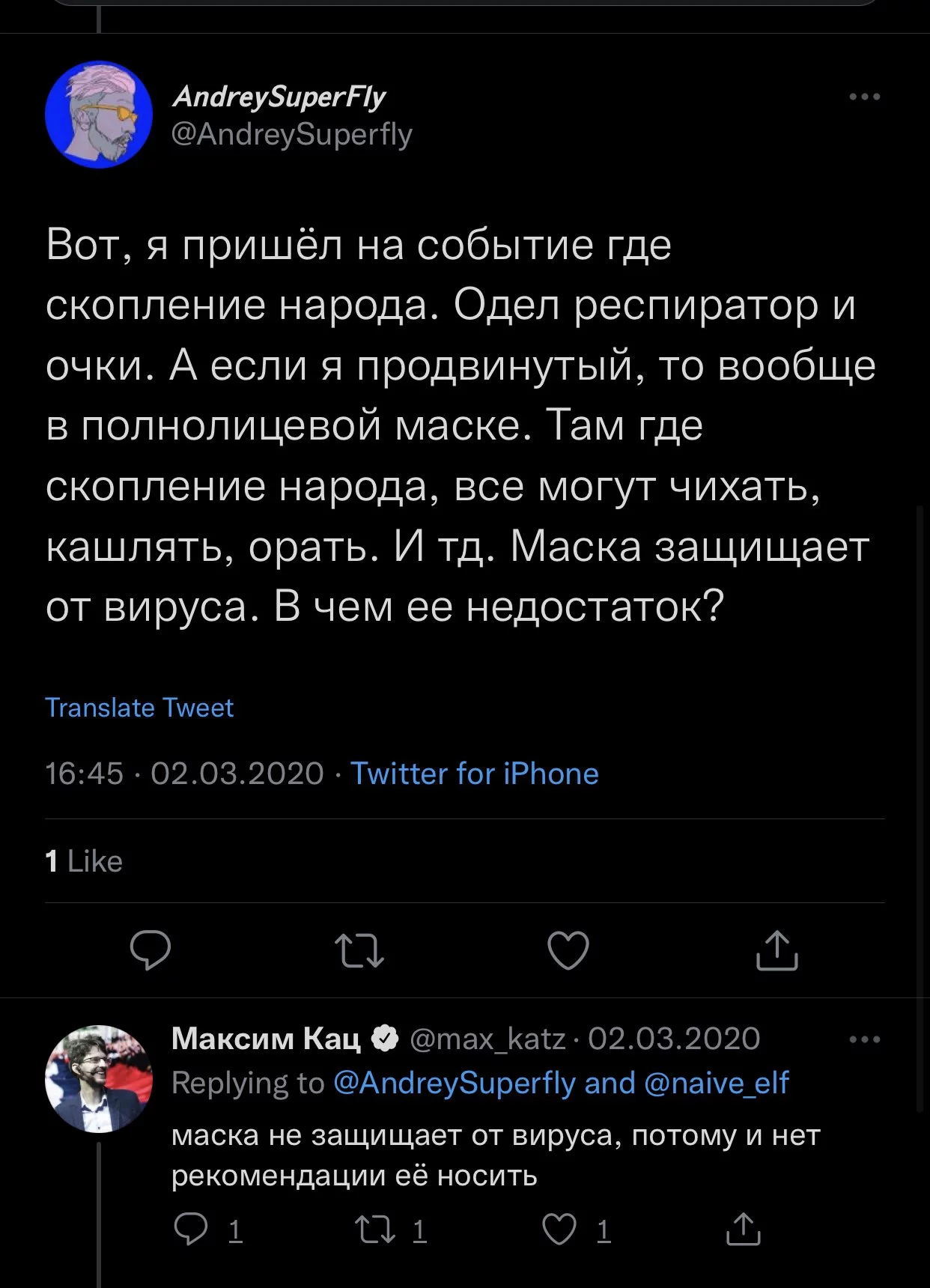Click the verified badge next to Максим Кац
This screenshot has width=930, height=1288.
click(x=385, y=1039)
